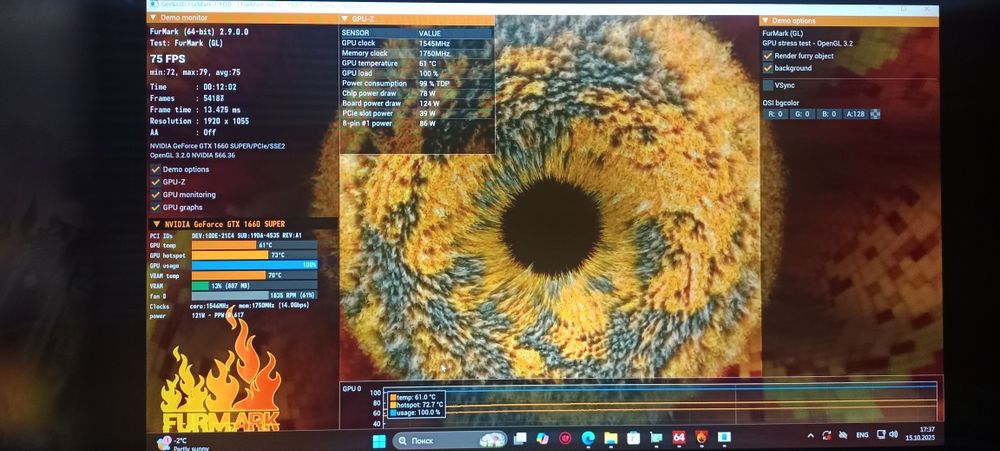Screen dimensions: 1000x451
Task: Select the Memory clock row in GPU-Z
Action: 417,54
